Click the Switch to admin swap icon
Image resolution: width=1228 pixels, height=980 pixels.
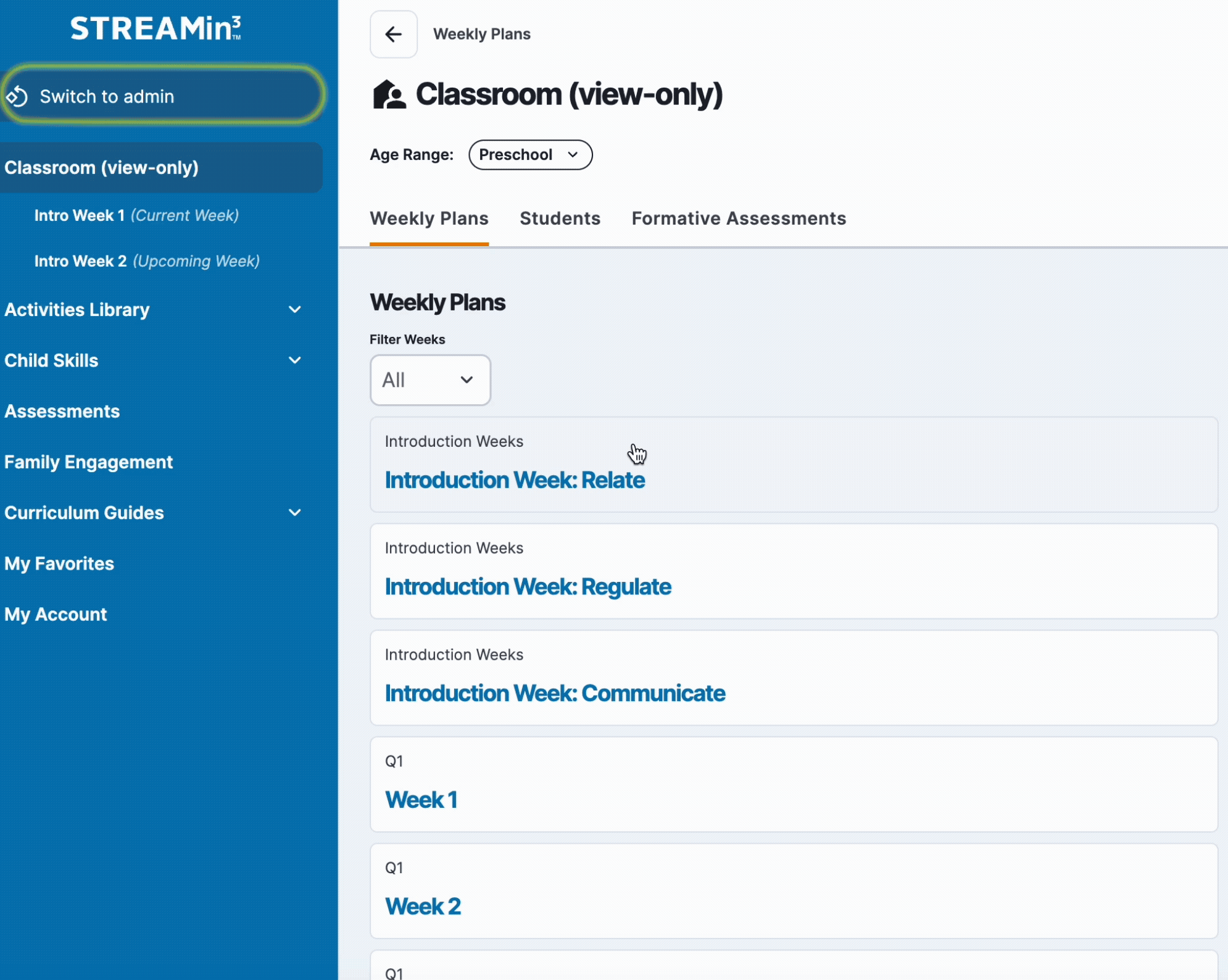coord(17,96)
